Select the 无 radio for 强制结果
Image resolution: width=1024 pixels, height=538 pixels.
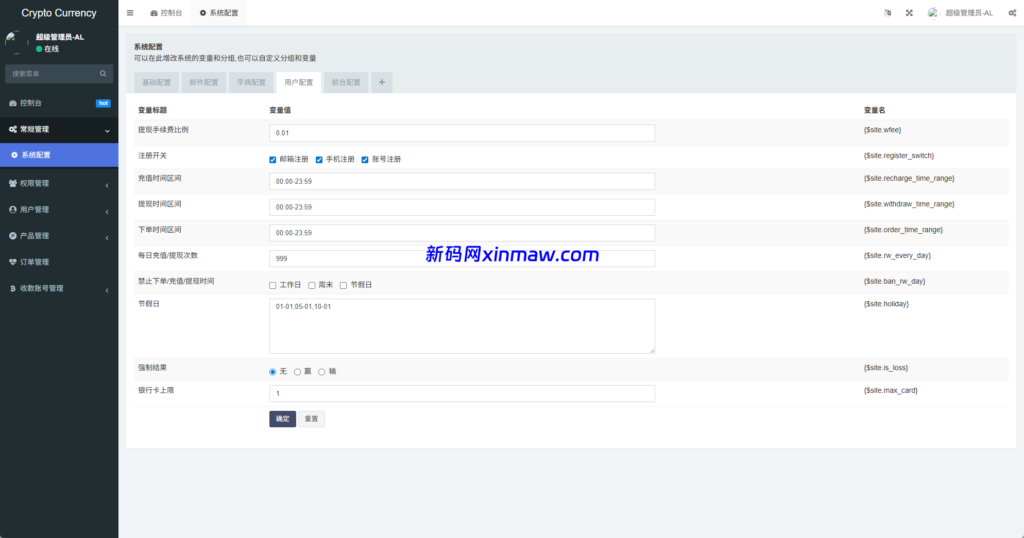coord(272,372)
